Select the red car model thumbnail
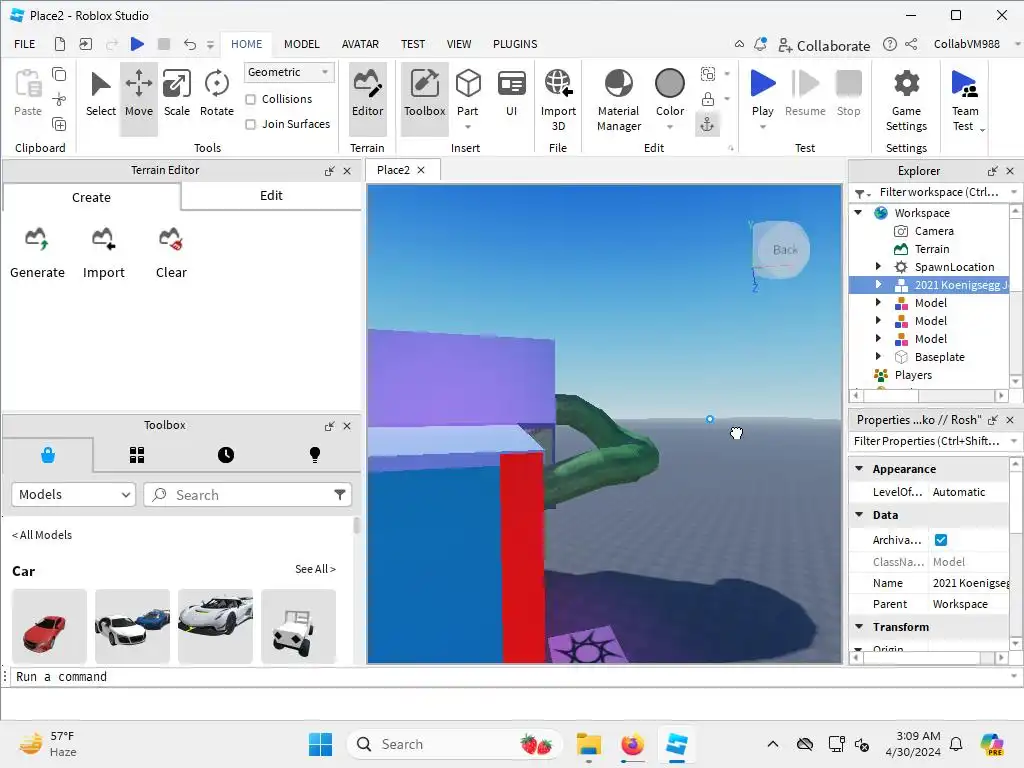1024x768 pixels. tap(49, 626)
